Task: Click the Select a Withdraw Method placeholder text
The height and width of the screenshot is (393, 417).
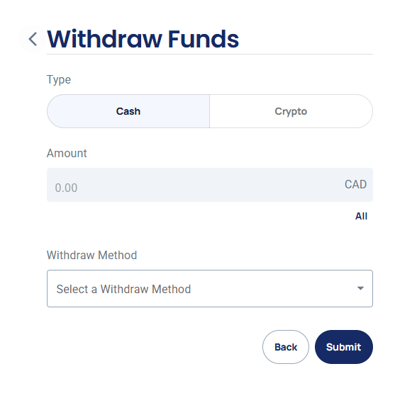Action: [124, 289]
